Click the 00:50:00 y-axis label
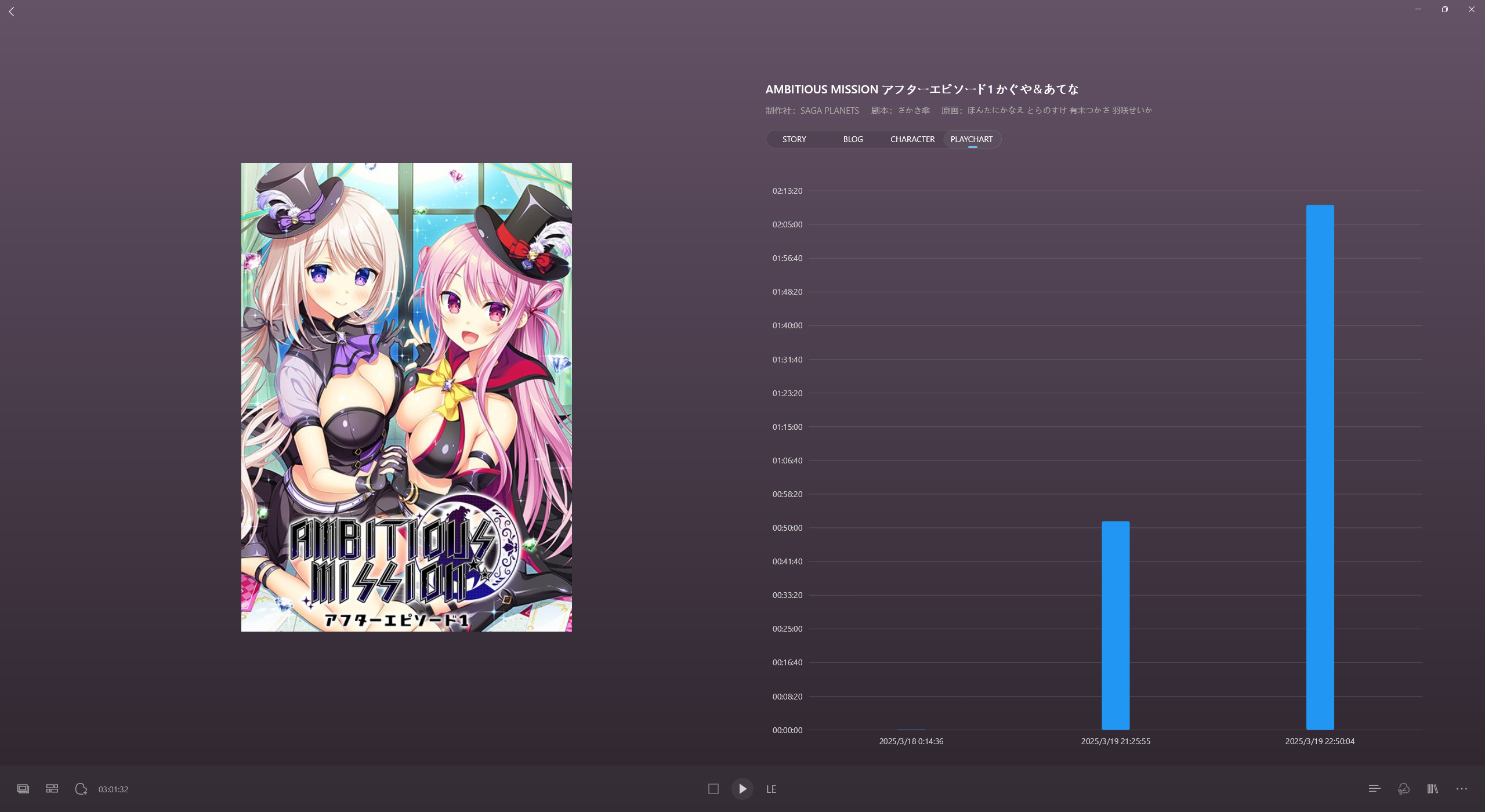This screenshot has width=1485, height=812. 787,528
